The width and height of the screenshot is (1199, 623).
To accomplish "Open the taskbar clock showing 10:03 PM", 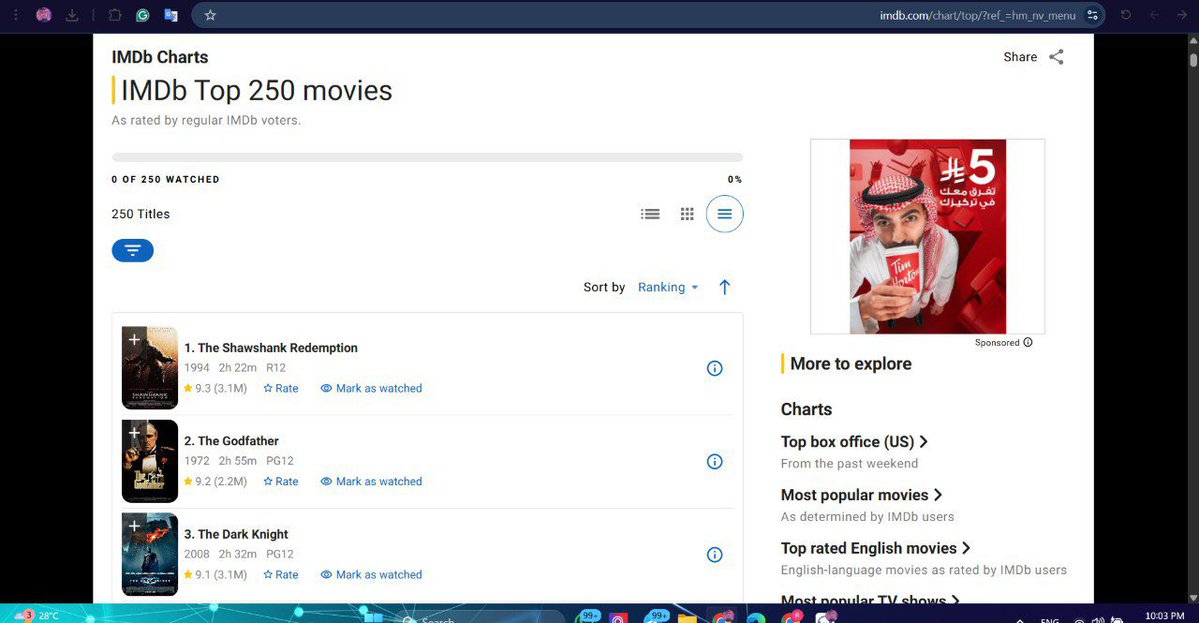I will tap(1165, 615).
